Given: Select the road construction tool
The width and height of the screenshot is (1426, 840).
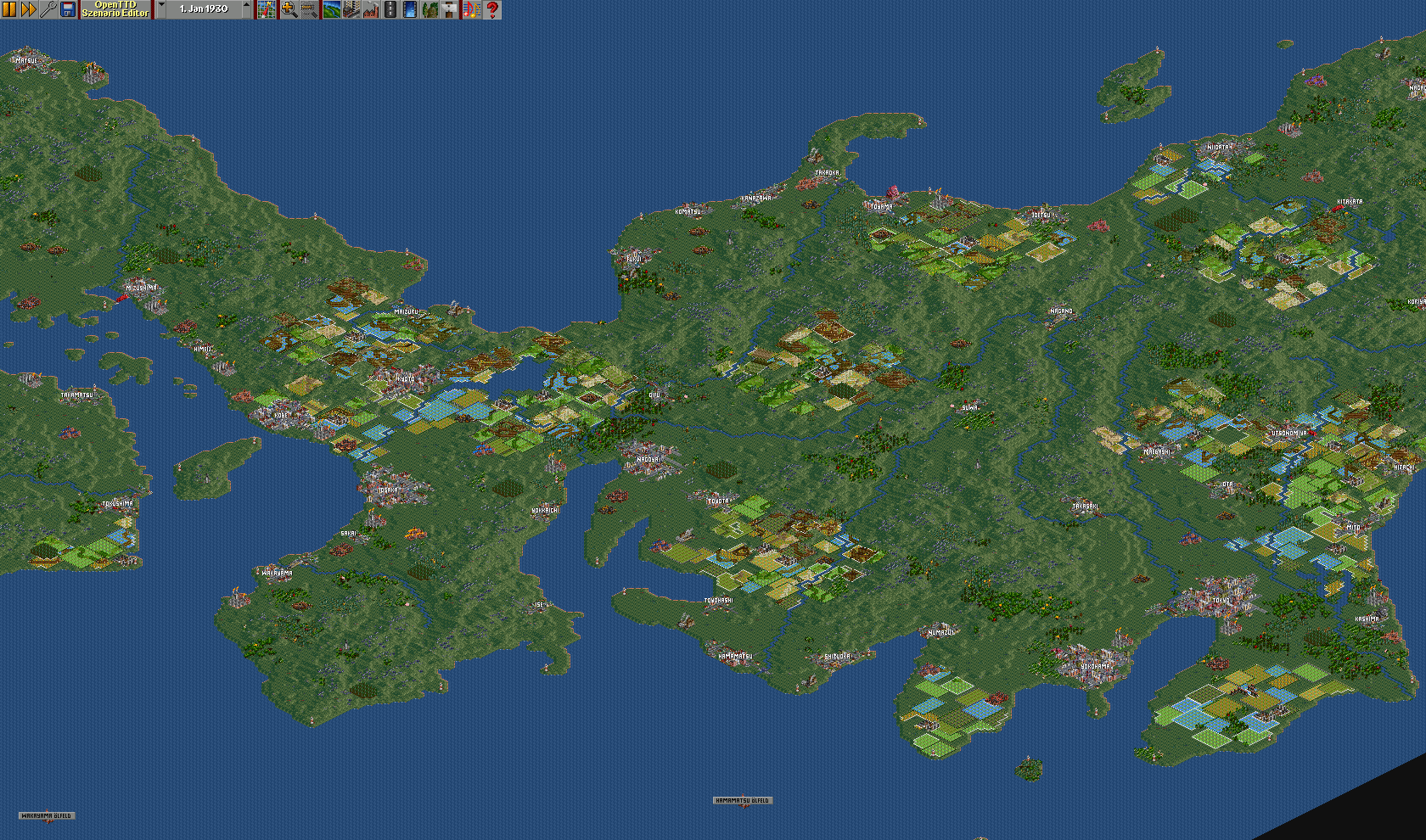Looking at the screenshot, I should 390,9.
